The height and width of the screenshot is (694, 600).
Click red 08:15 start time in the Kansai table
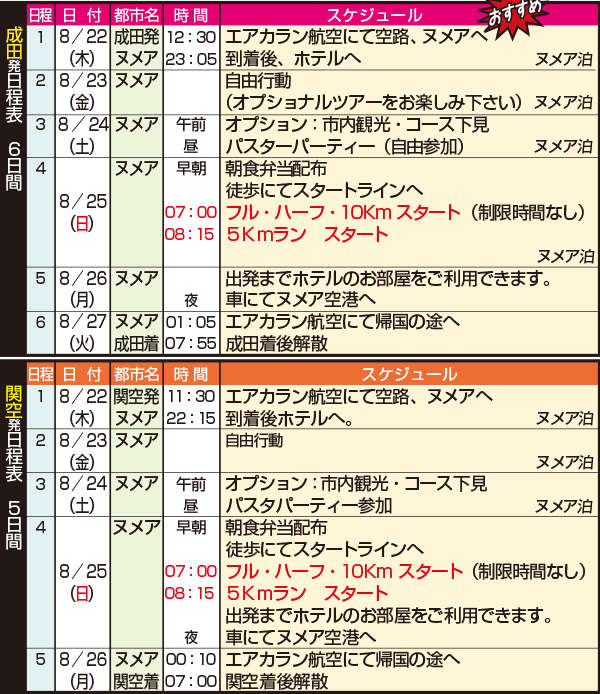pos(190,594)
